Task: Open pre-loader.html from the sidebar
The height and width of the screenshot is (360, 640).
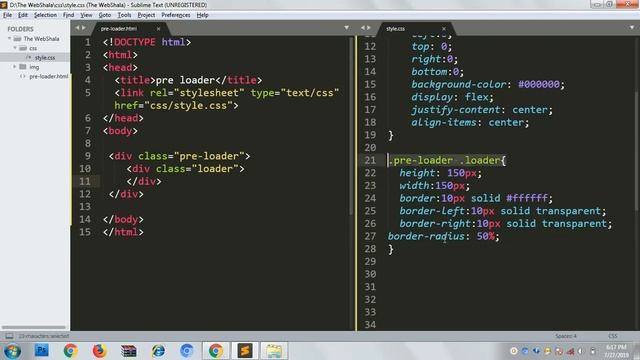Action: tap(49, 76)
